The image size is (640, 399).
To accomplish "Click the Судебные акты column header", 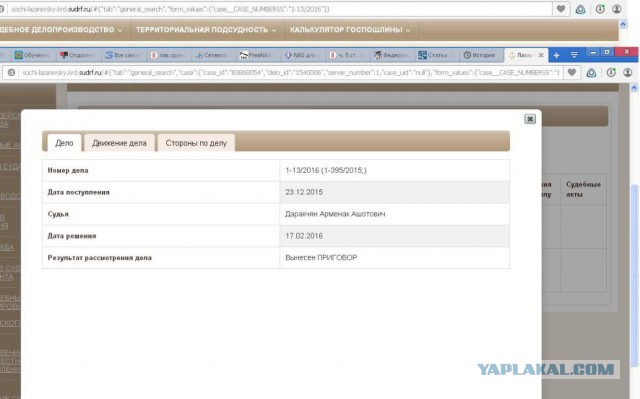I will [583, 189].
